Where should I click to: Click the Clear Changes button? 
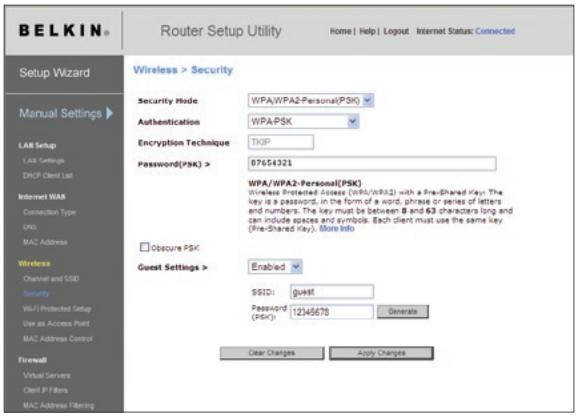tap(272, 353)
